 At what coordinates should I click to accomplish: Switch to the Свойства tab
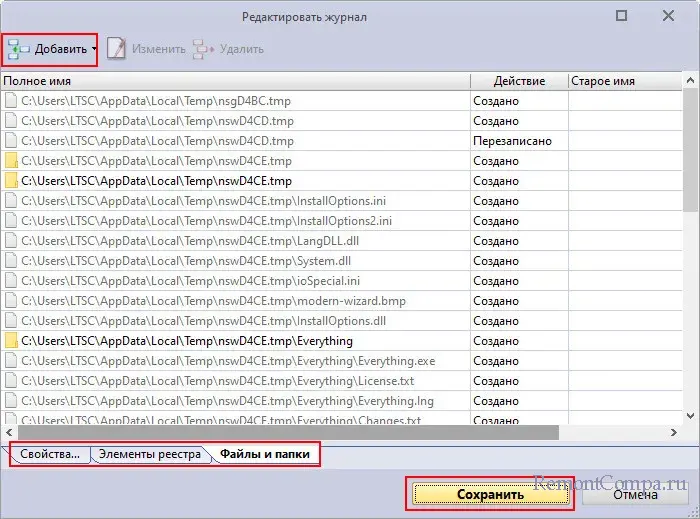[x=50, y=454]
